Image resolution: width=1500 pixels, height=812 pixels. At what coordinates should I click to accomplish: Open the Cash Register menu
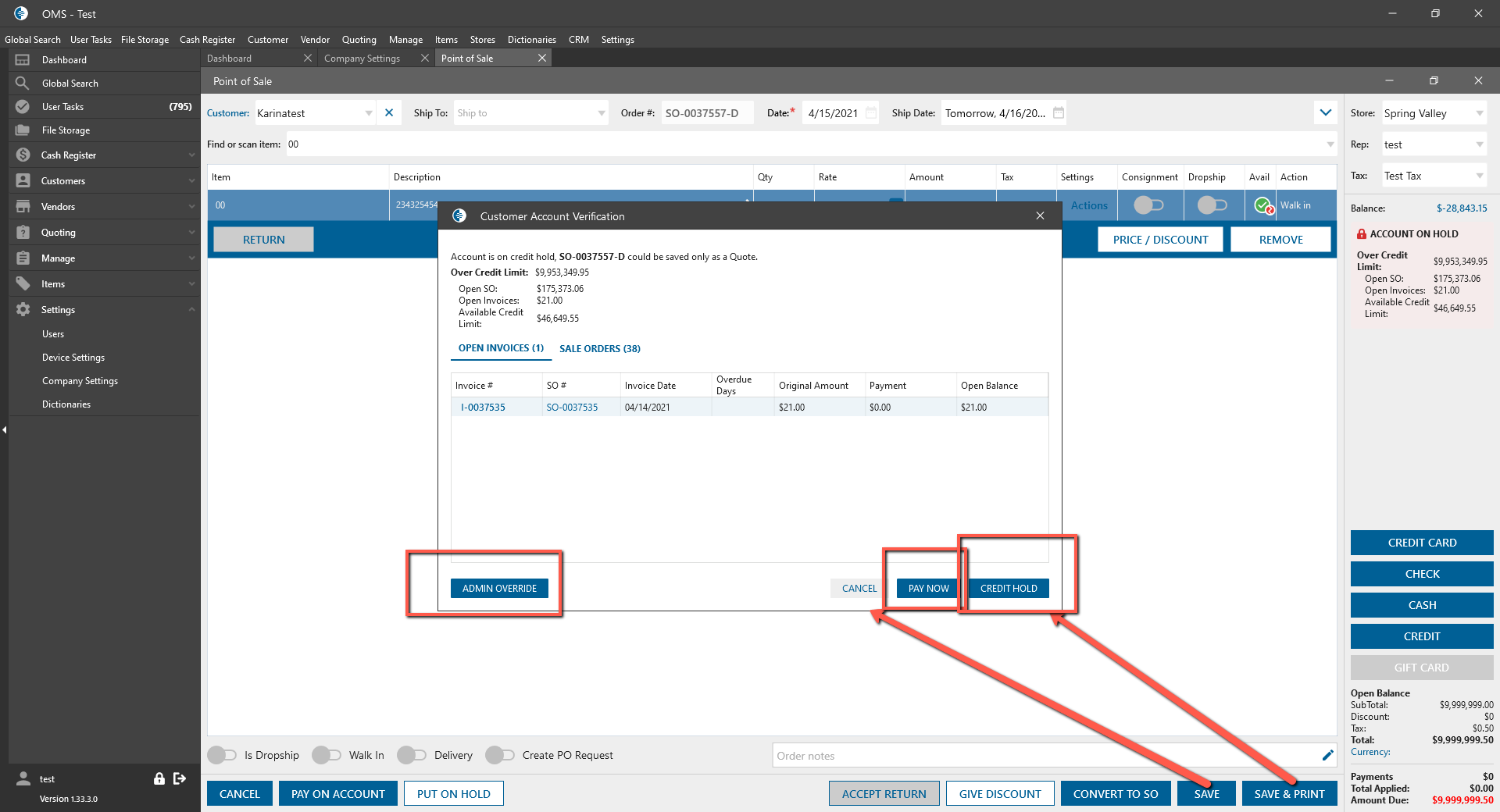click(x=207, y=40)
